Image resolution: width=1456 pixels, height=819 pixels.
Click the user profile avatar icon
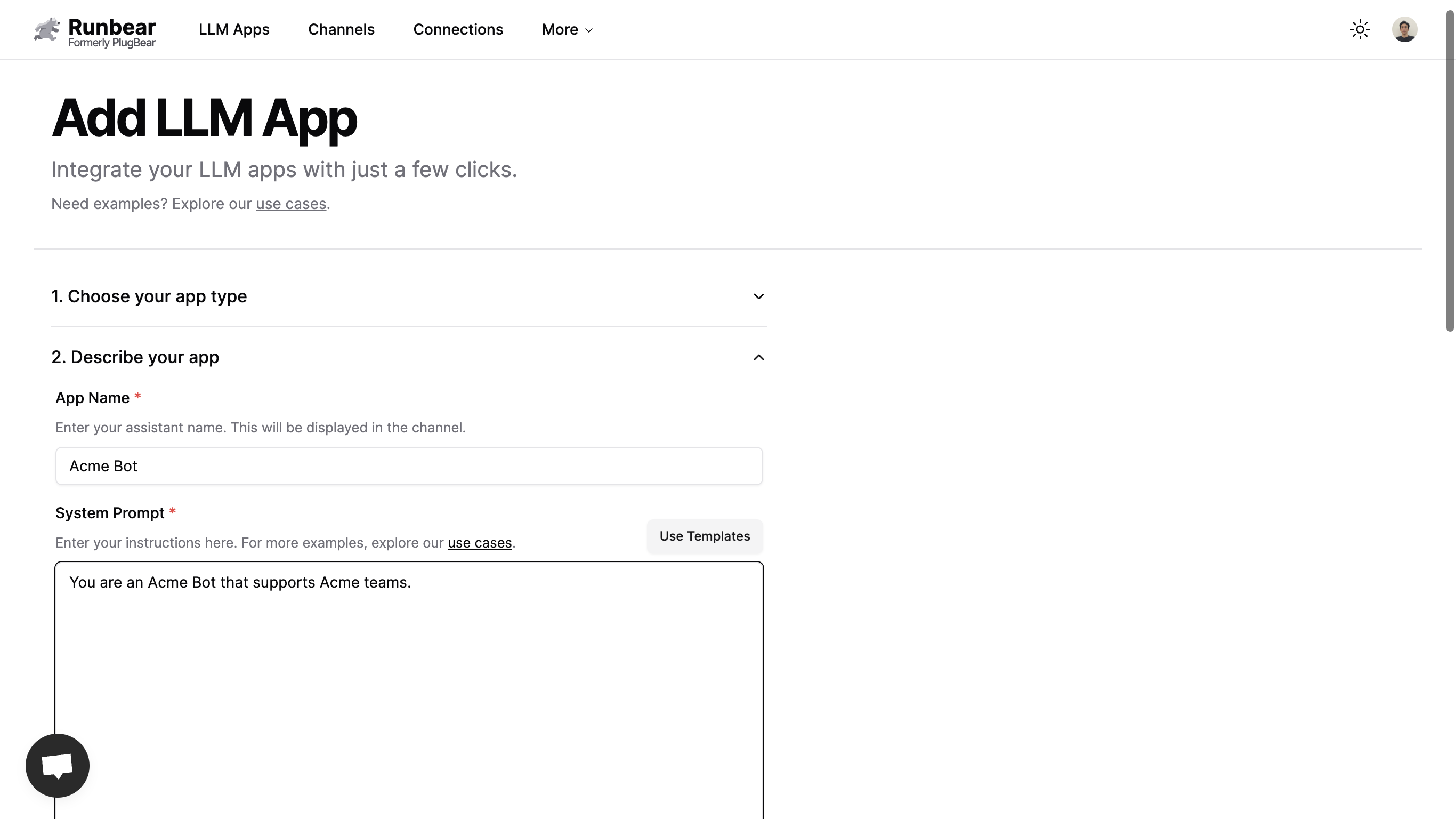(1405, 29)
